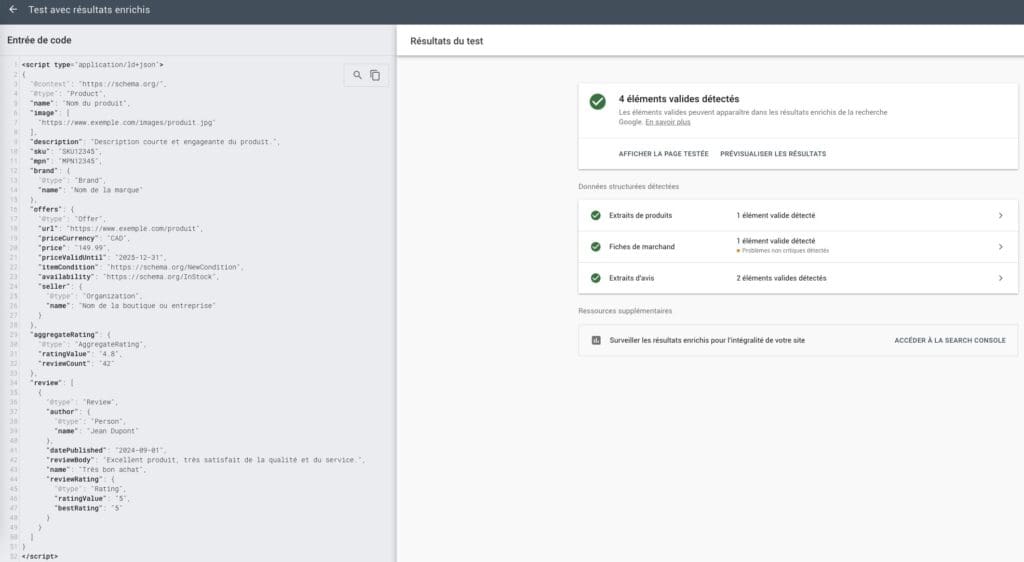Click the green check beside 'Fiches de marchand'
This screenshot has width=1024, height=562.
[x=596, y=247]
